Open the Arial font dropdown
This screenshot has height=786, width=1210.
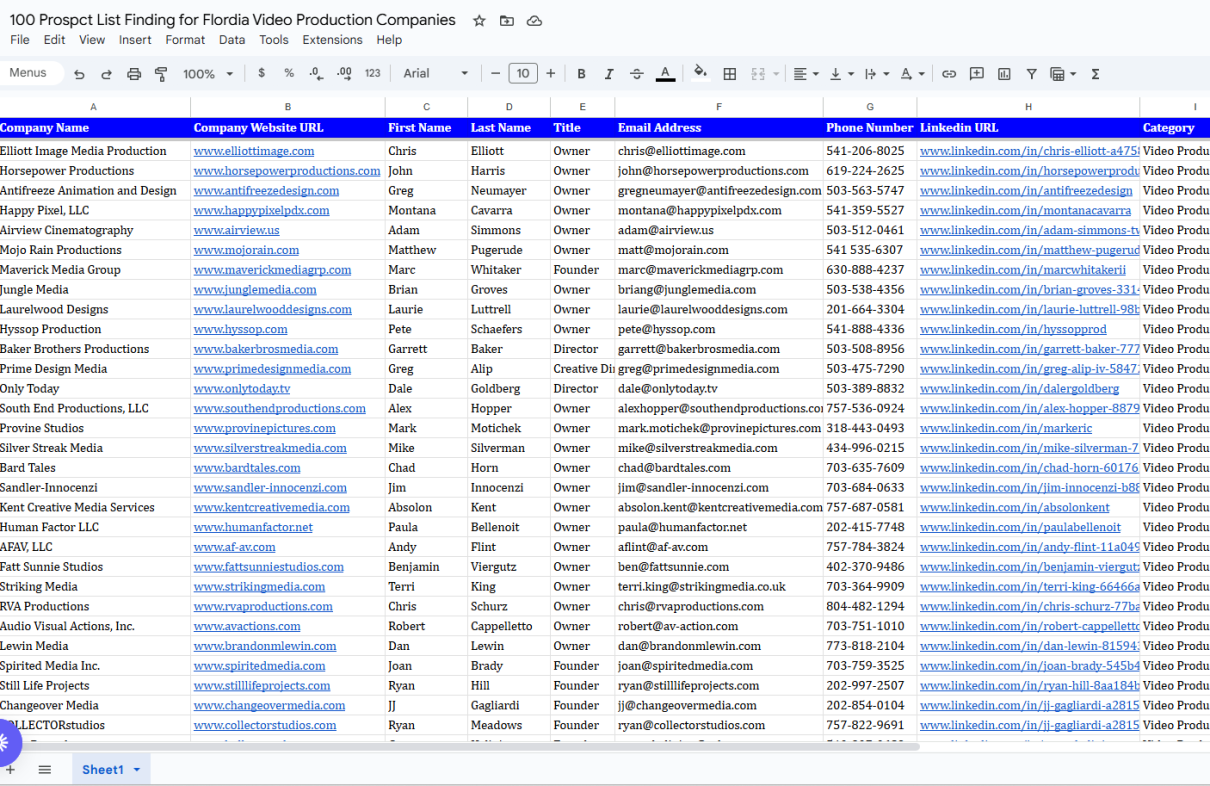tap(435, 73)
